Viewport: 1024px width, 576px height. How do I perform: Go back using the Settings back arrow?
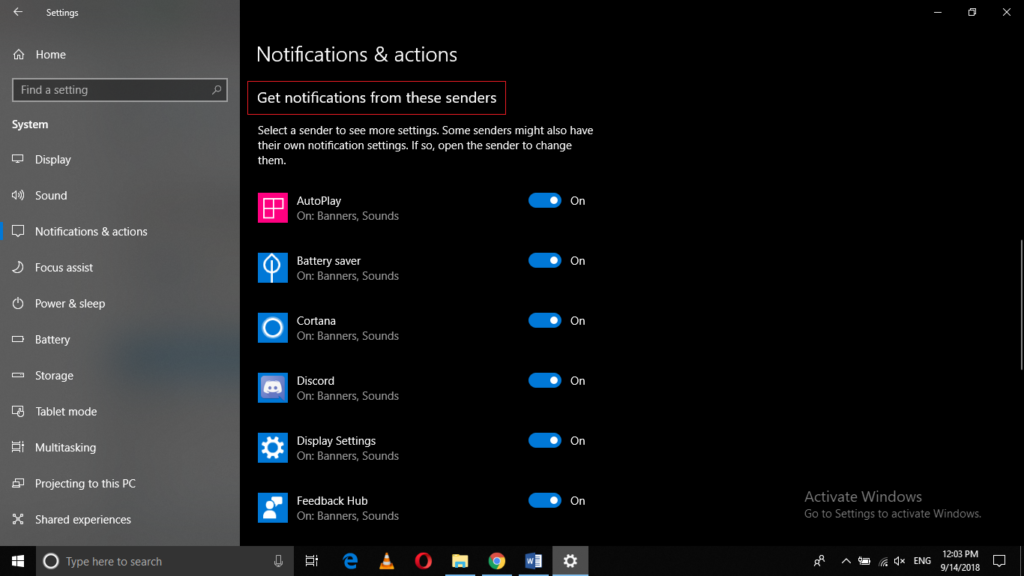point(18,12)
